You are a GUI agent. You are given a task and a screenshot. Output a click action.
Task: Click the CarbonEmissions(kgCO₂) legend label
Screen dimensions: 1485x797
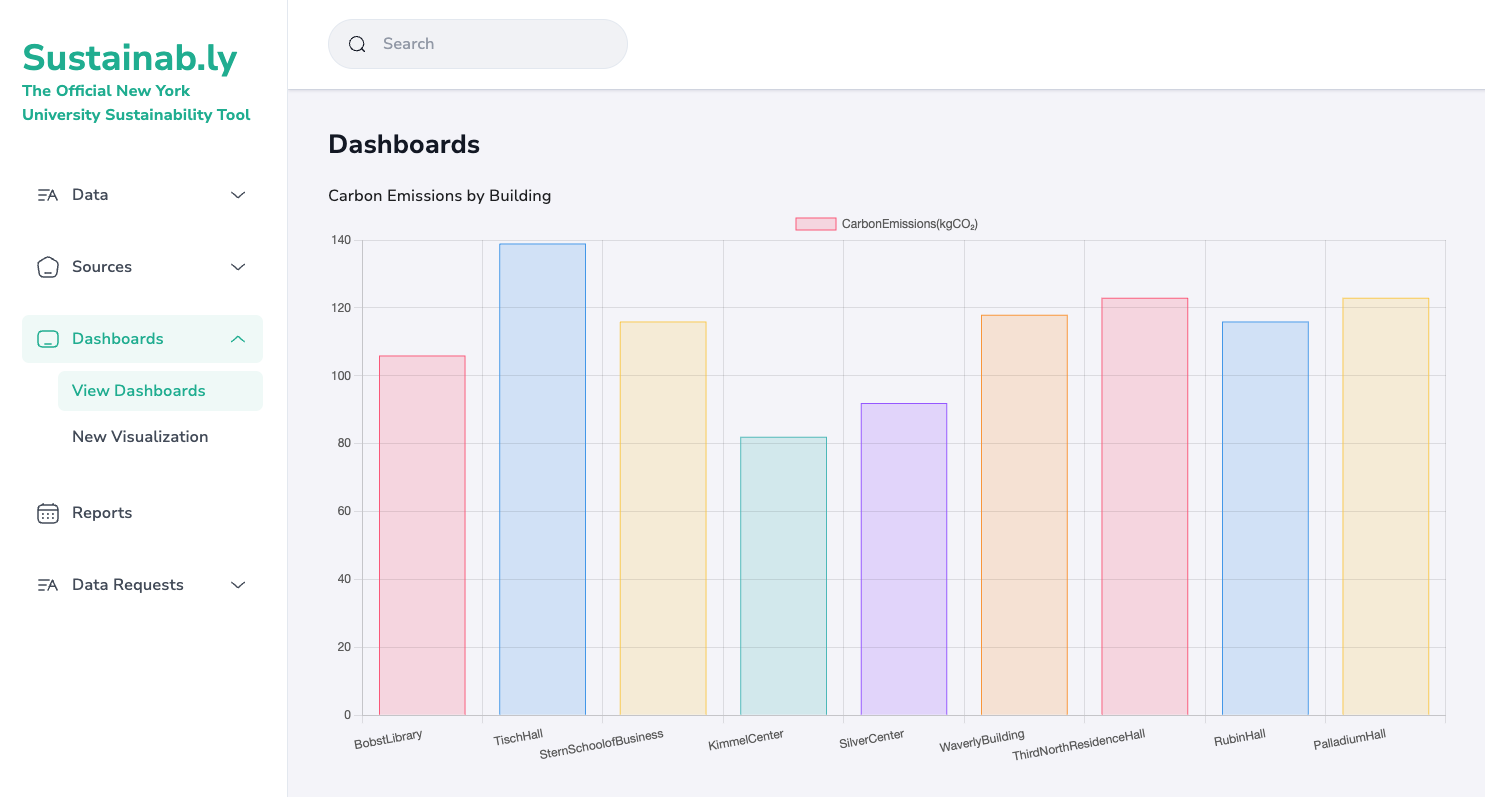click(909, 224)
